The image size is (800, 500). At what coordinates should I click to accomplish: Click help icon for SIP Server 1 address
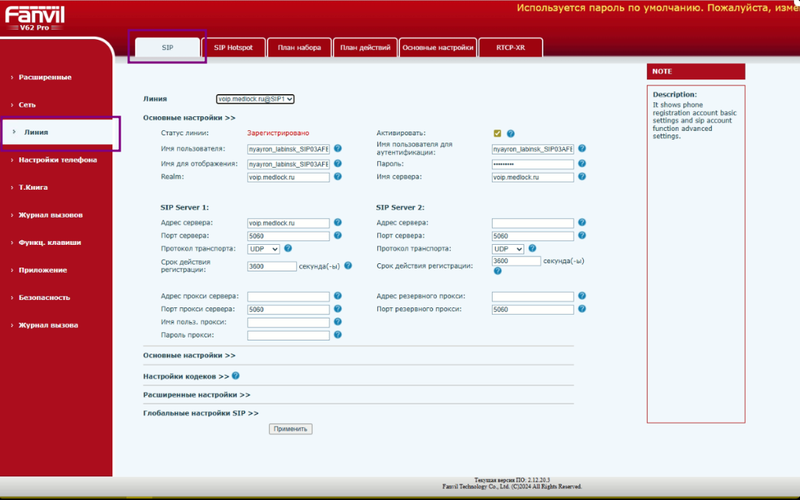pos(338,222)
